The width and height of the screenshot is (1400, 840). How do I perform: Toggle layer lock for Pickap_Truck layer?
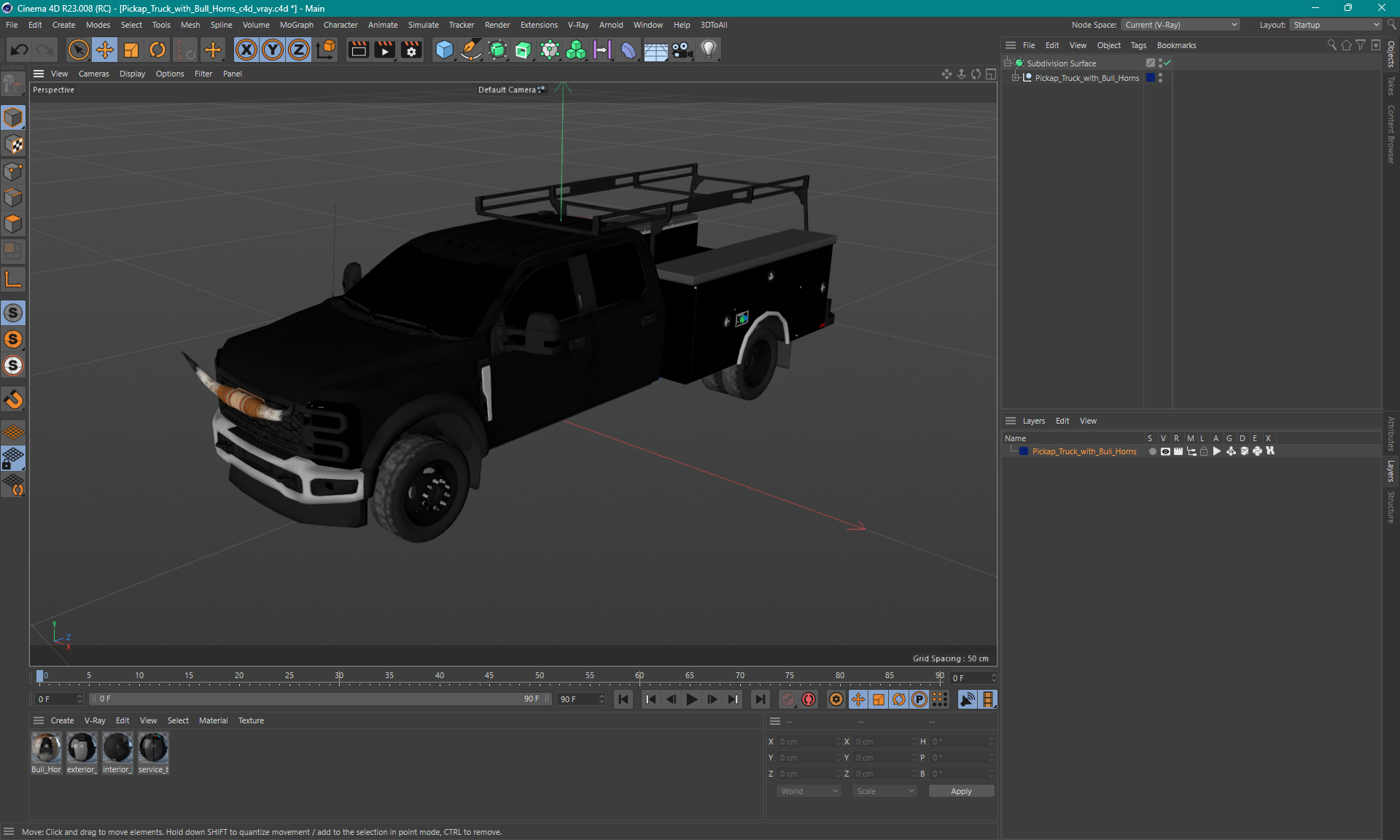click(x=1204, y=451)
